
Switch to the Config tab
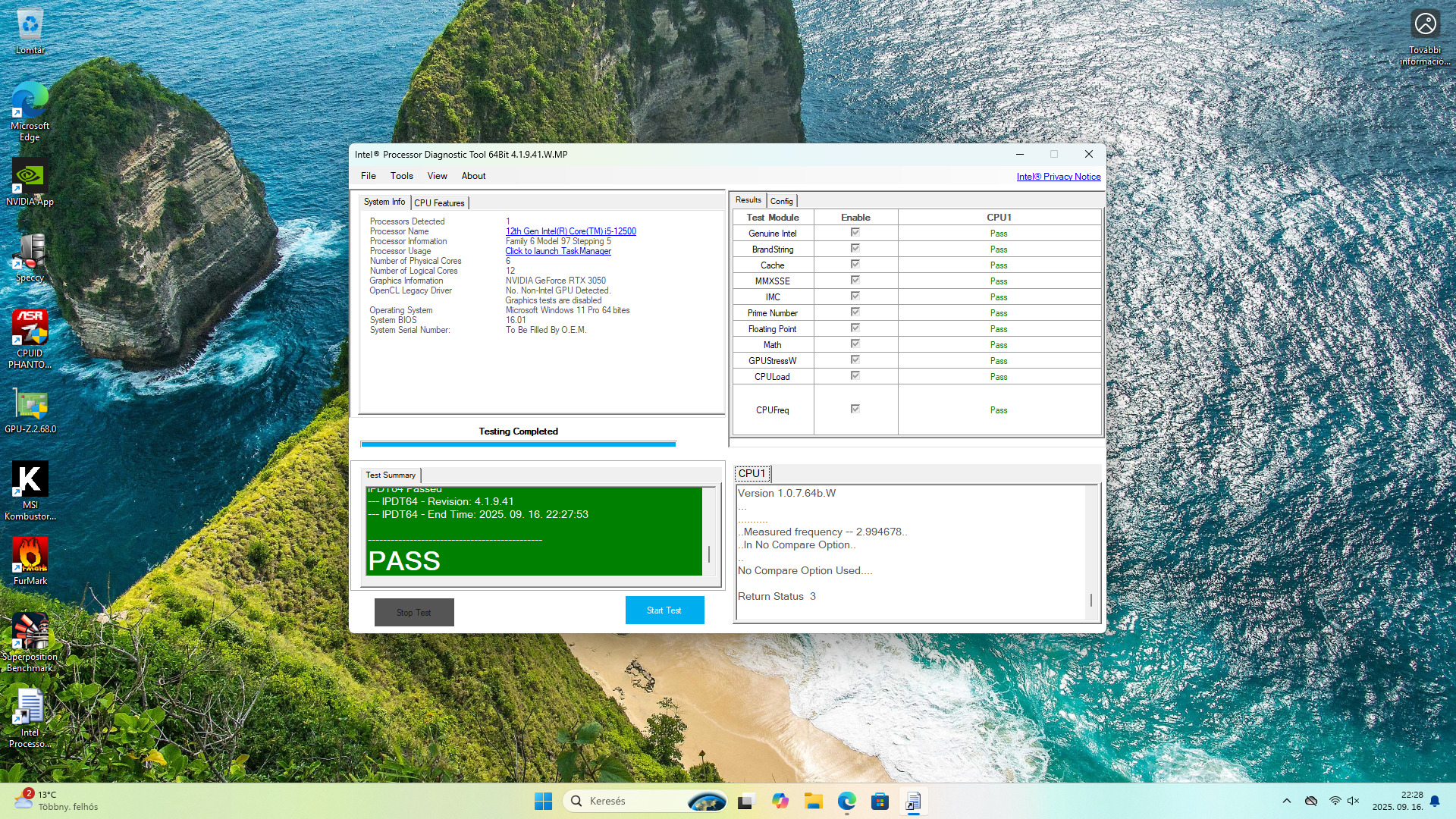click(x=781, y=201)
